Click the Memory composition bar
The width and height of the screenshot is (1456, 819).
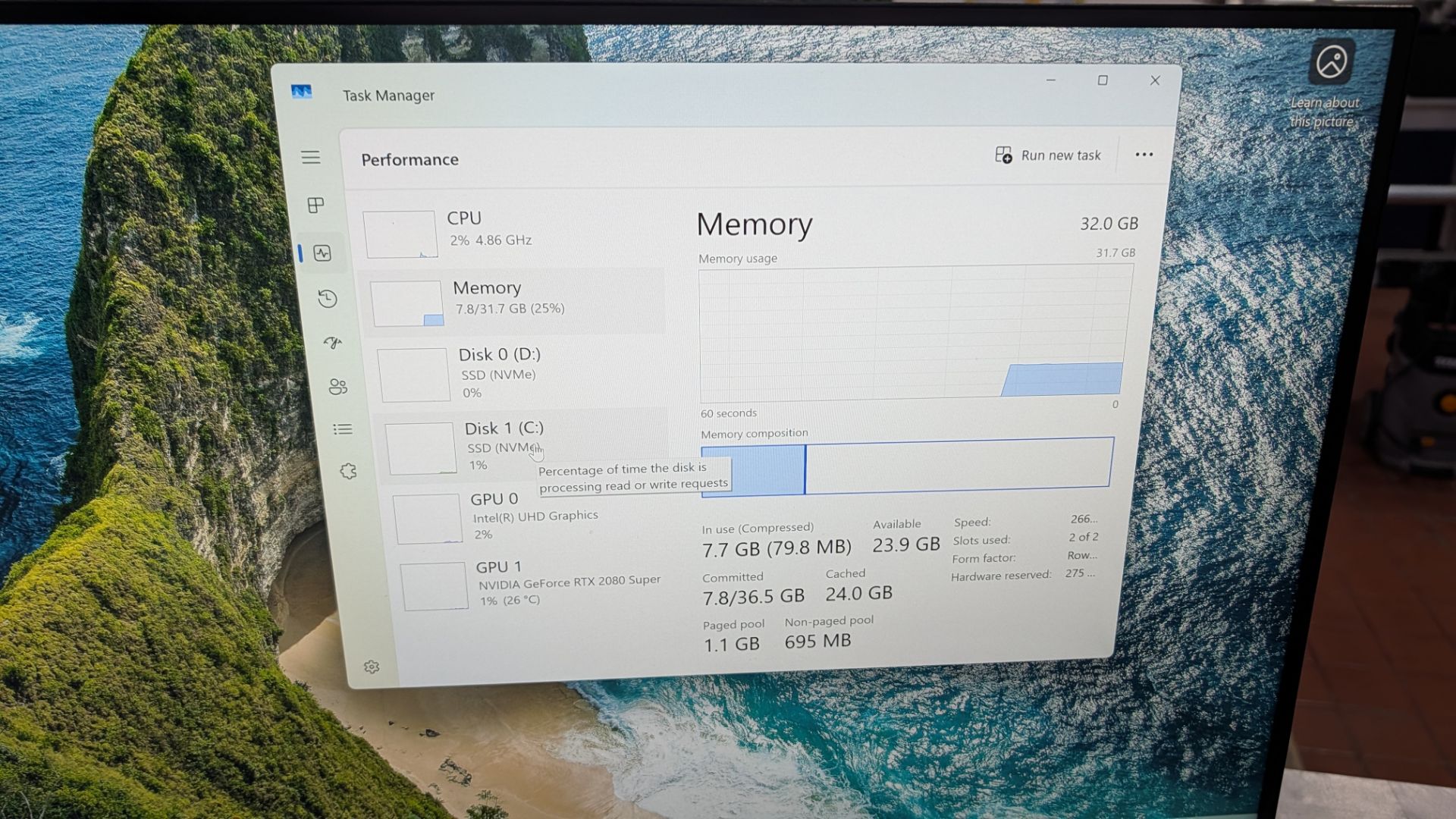click(x=907, y=466)
